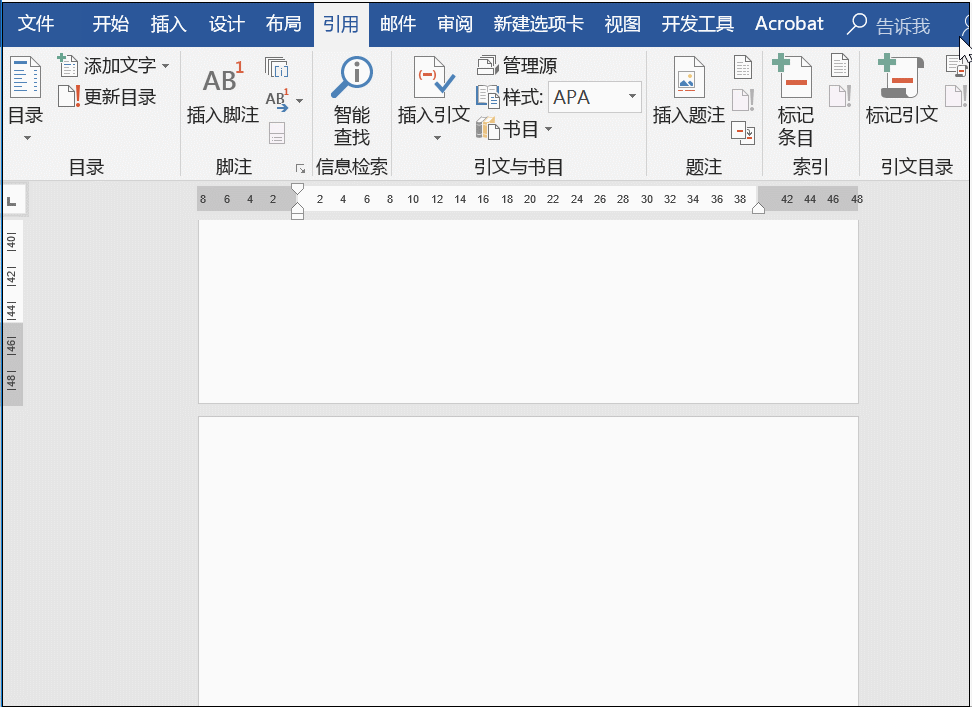Open the 开发工具 tab
972x707 pixels.
[697, 24]
